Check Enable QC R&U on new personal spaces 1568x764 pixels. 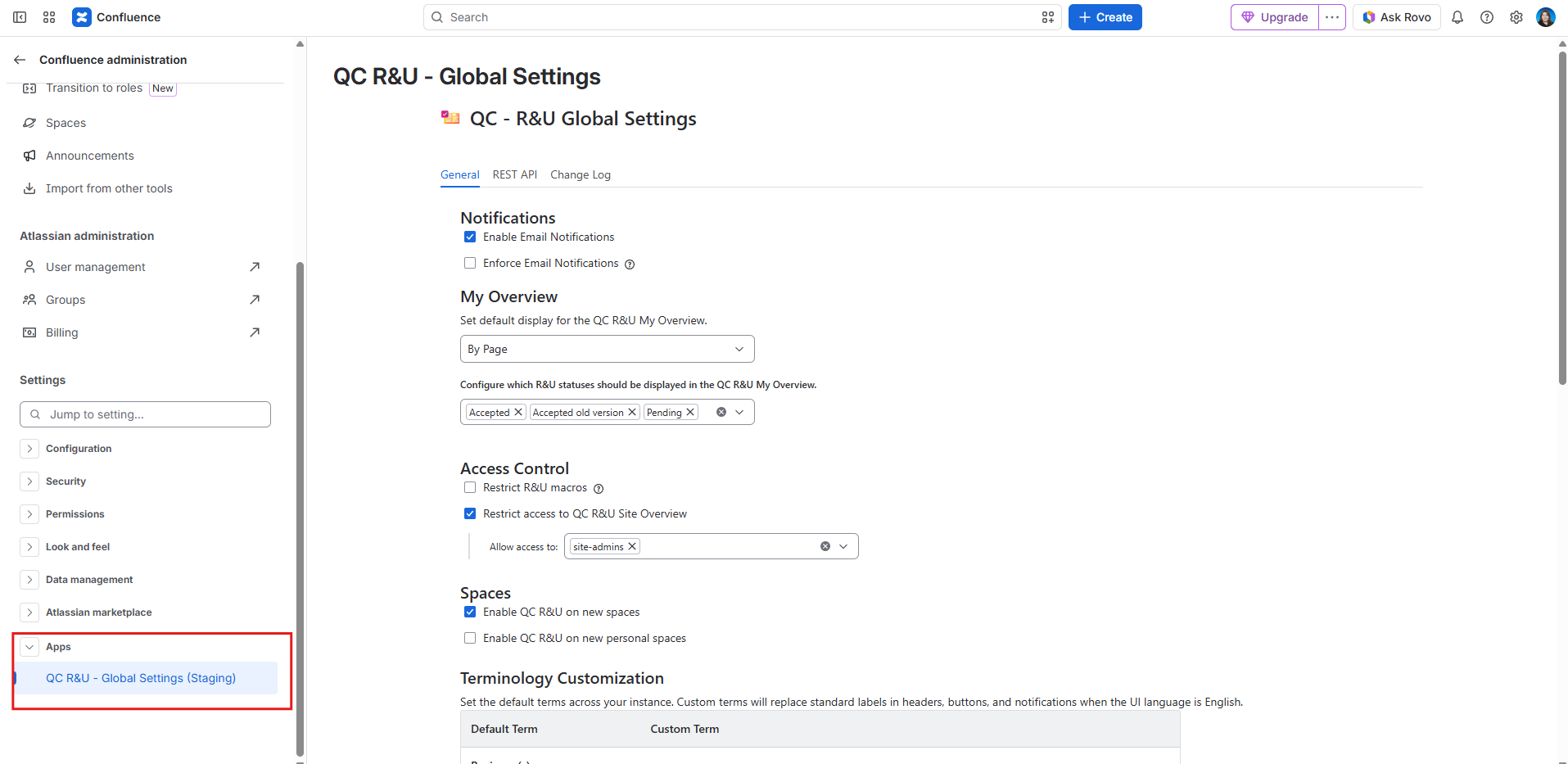point(470,638)
